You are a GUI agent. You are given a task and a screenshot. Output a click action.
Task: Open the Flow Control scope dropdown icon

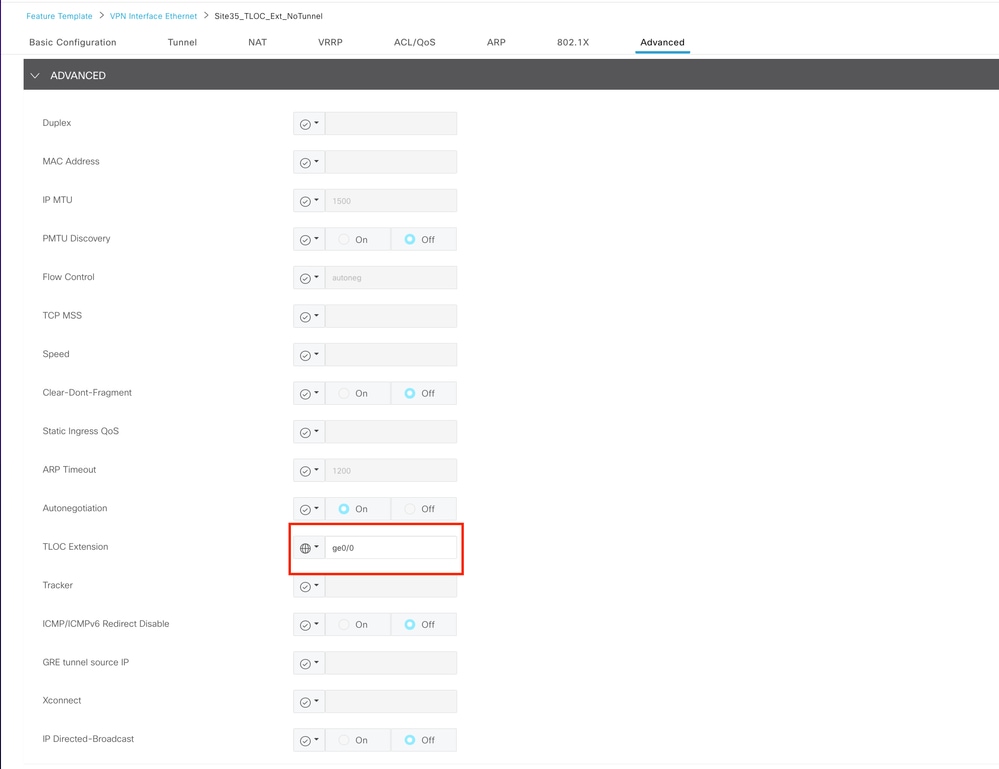pos(309,278)
